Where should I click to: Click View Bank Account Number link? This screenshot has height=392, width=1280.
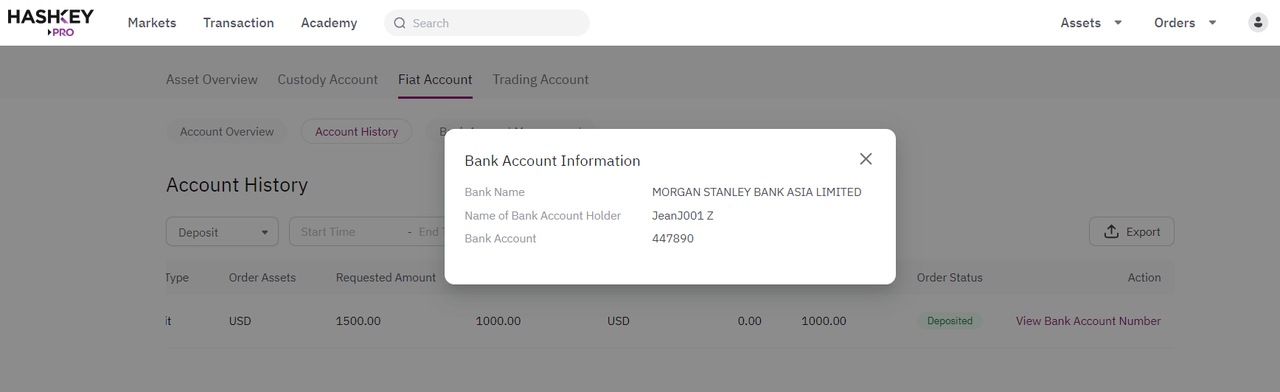(x=1088, y=321)
